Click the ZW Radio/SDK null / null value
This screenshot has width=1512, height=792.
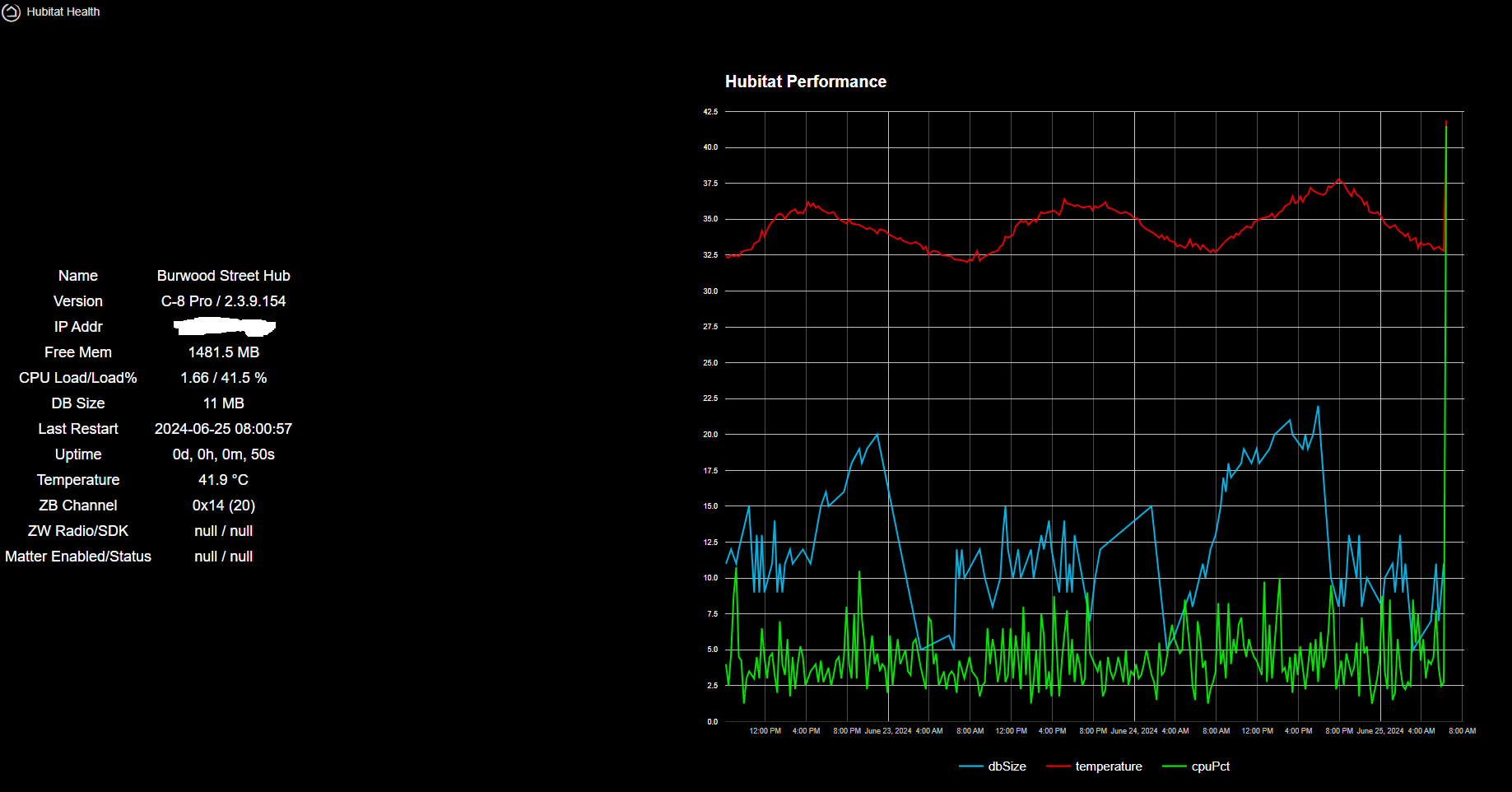[224, 531]
